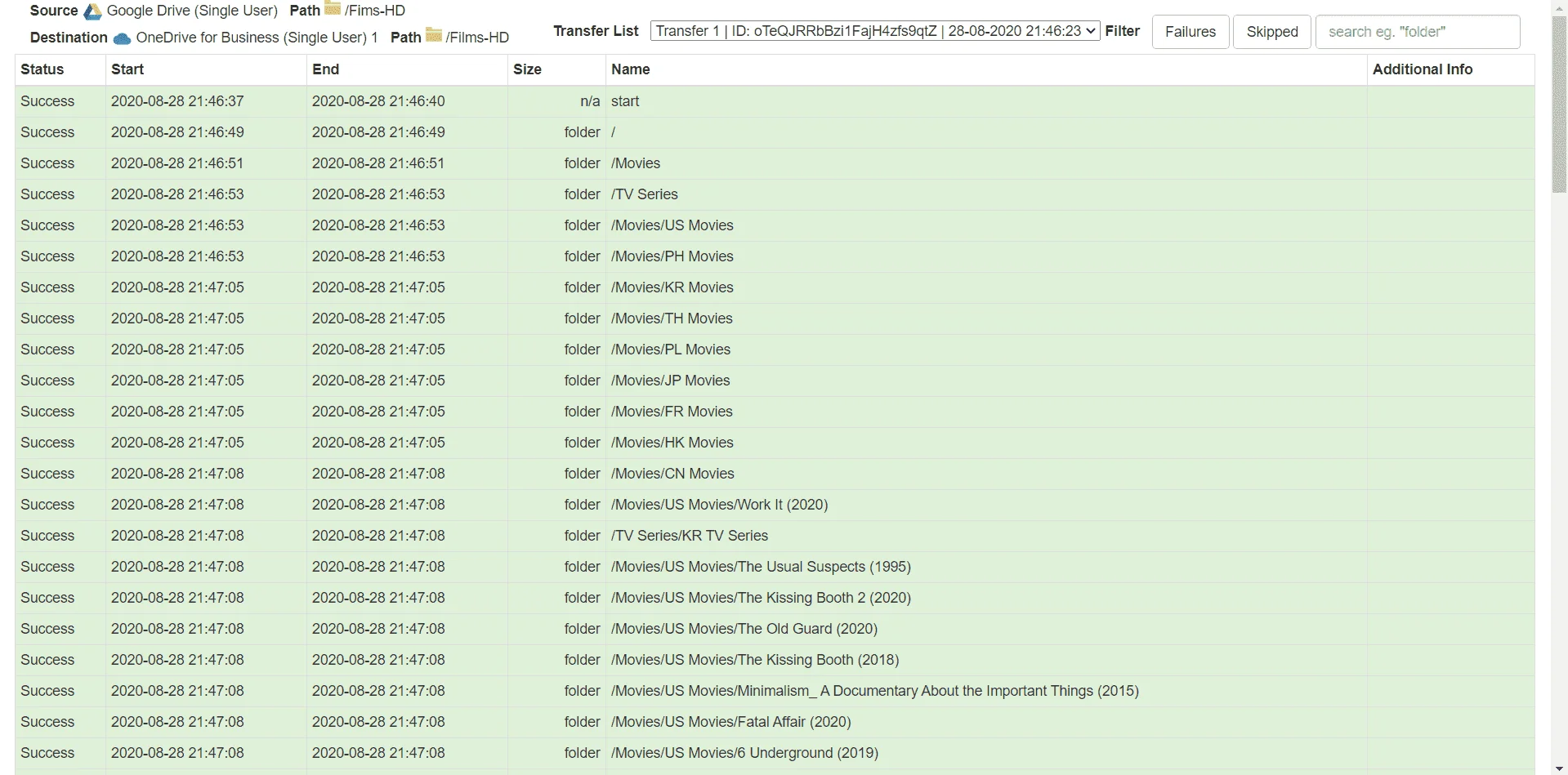Filter by Failures
Viewport: 1568px width, 775px height.
coord(1191,32)
